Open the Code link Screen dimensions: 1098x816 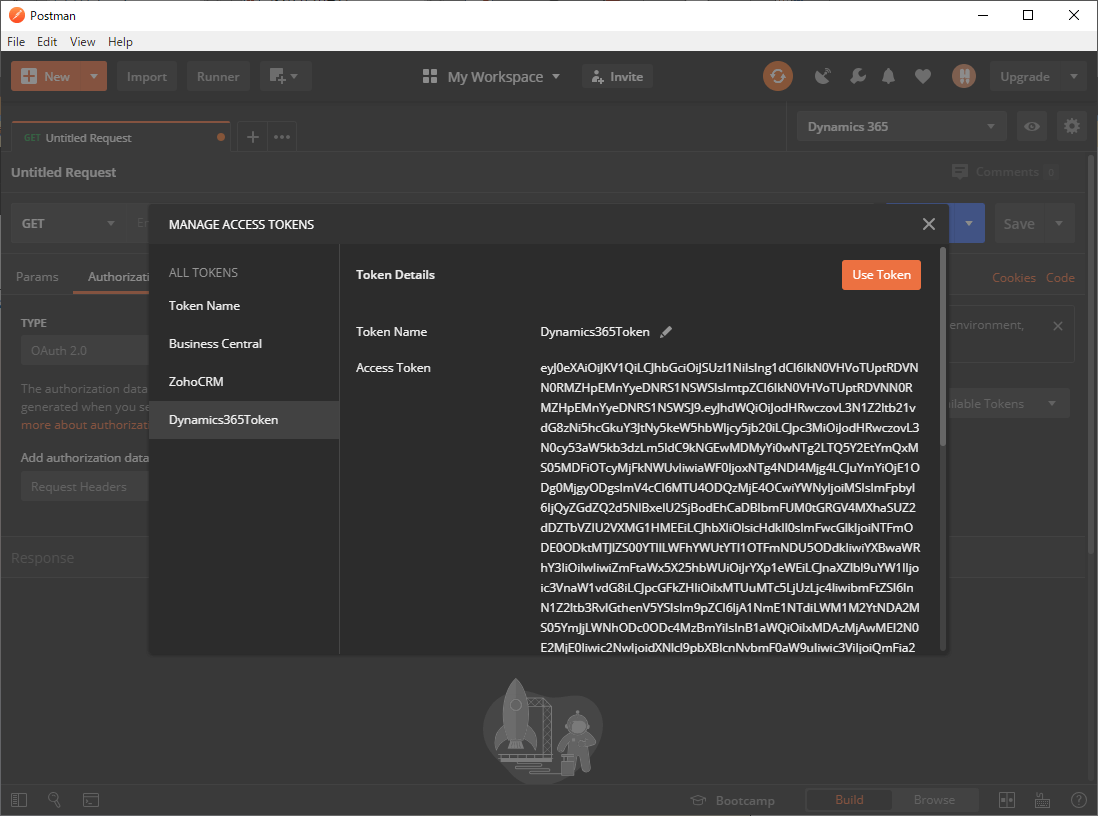[x=1060, y=277]
